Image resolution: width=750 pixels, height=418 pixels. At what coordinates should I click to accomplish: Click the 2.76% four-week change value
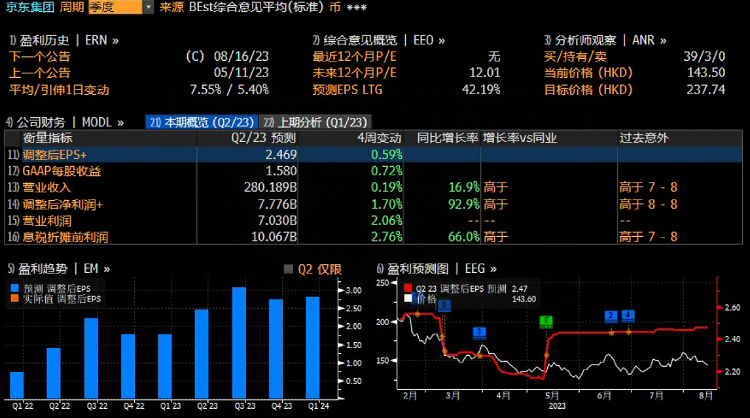tap(386, 237)
